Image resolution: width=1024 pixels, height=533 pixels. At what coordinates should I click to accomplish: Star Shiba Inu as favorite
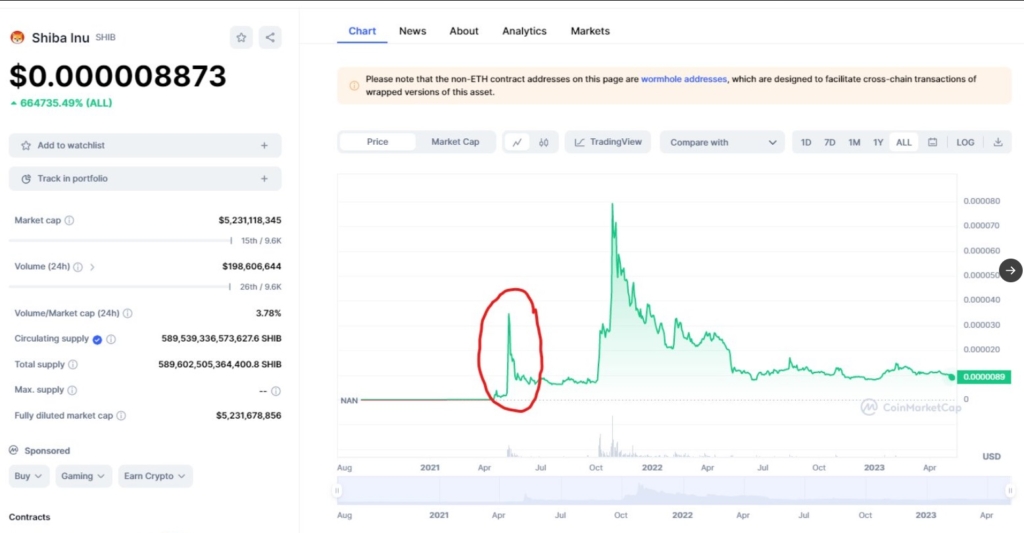click(x=241, y=37)
